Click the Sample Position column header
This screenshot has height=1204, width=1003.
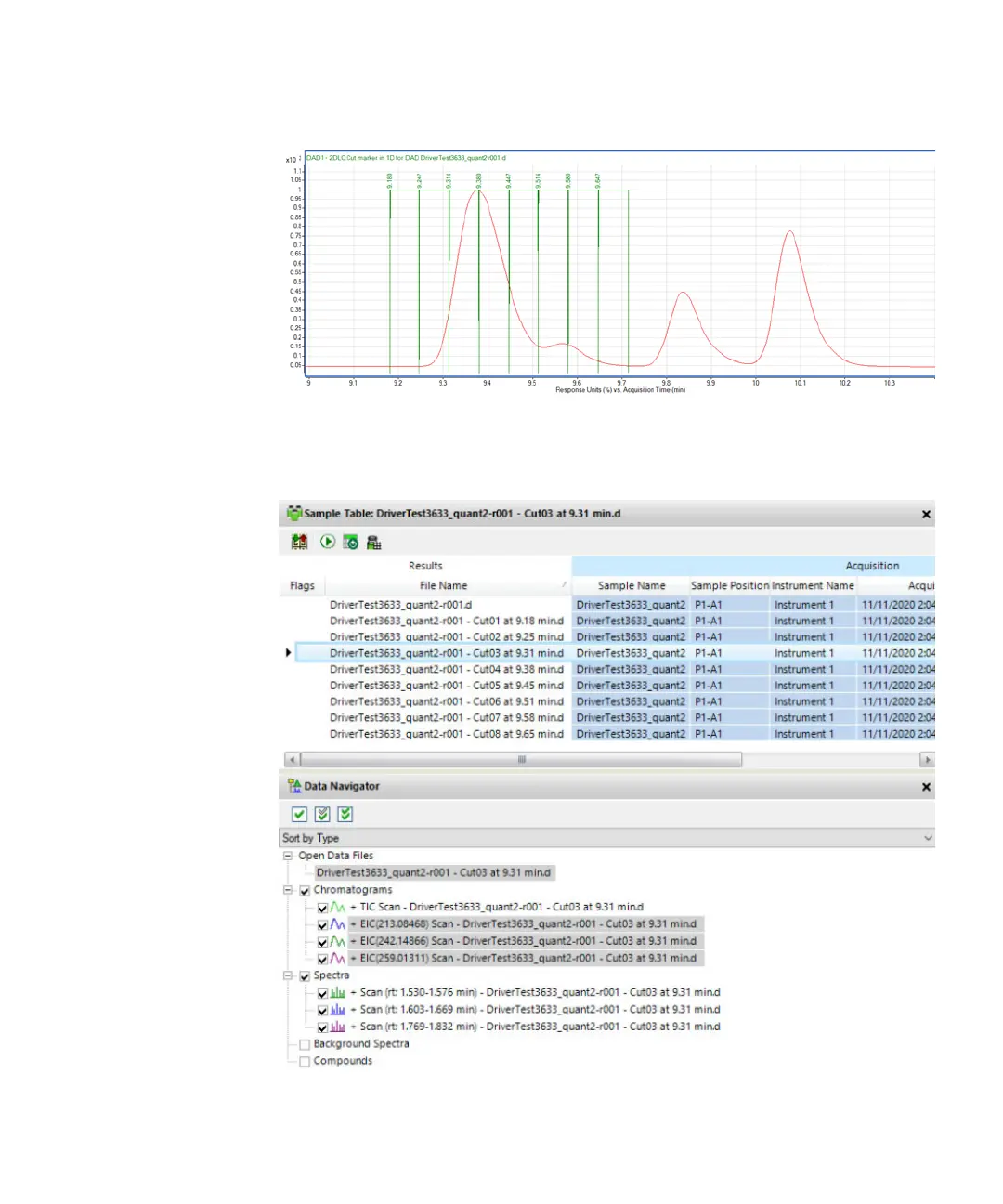[729, 585]
